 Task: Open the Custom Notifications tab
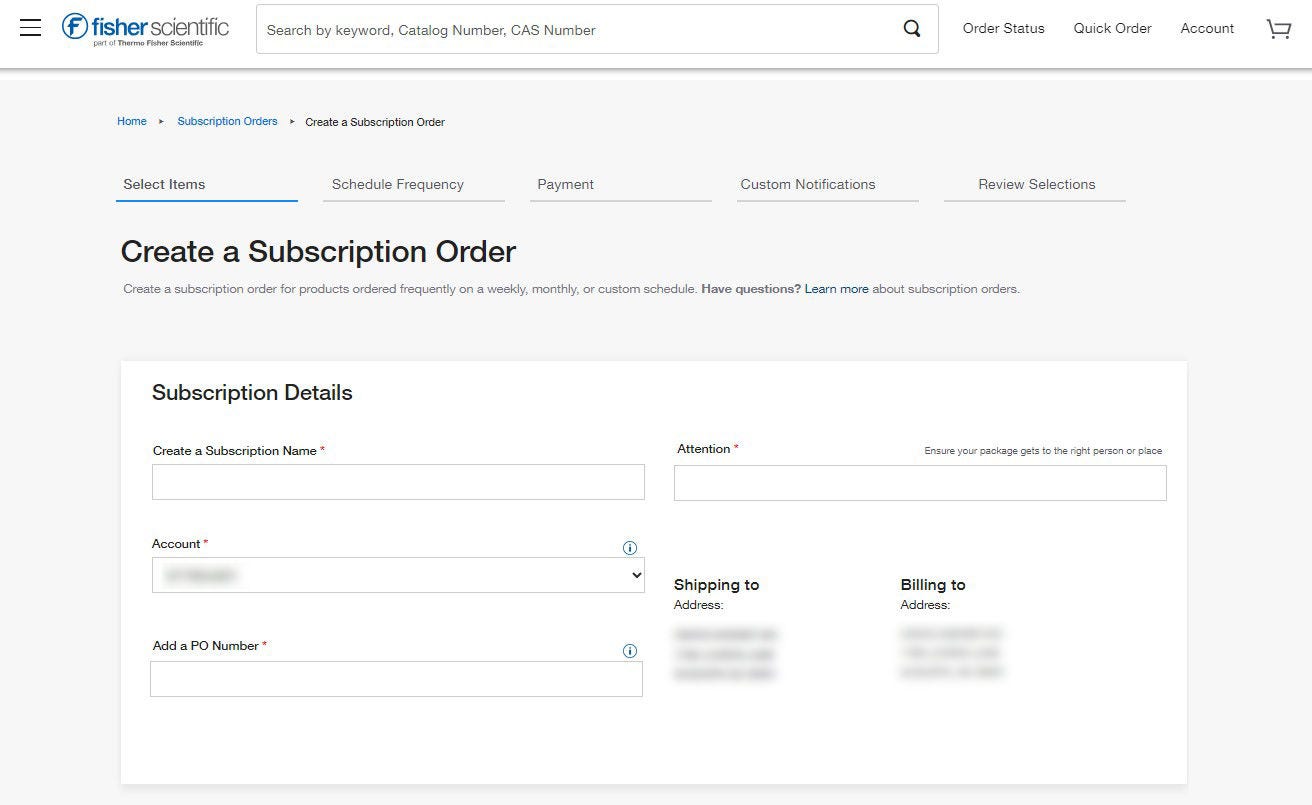pyautogui.click(x=807, y=184)
